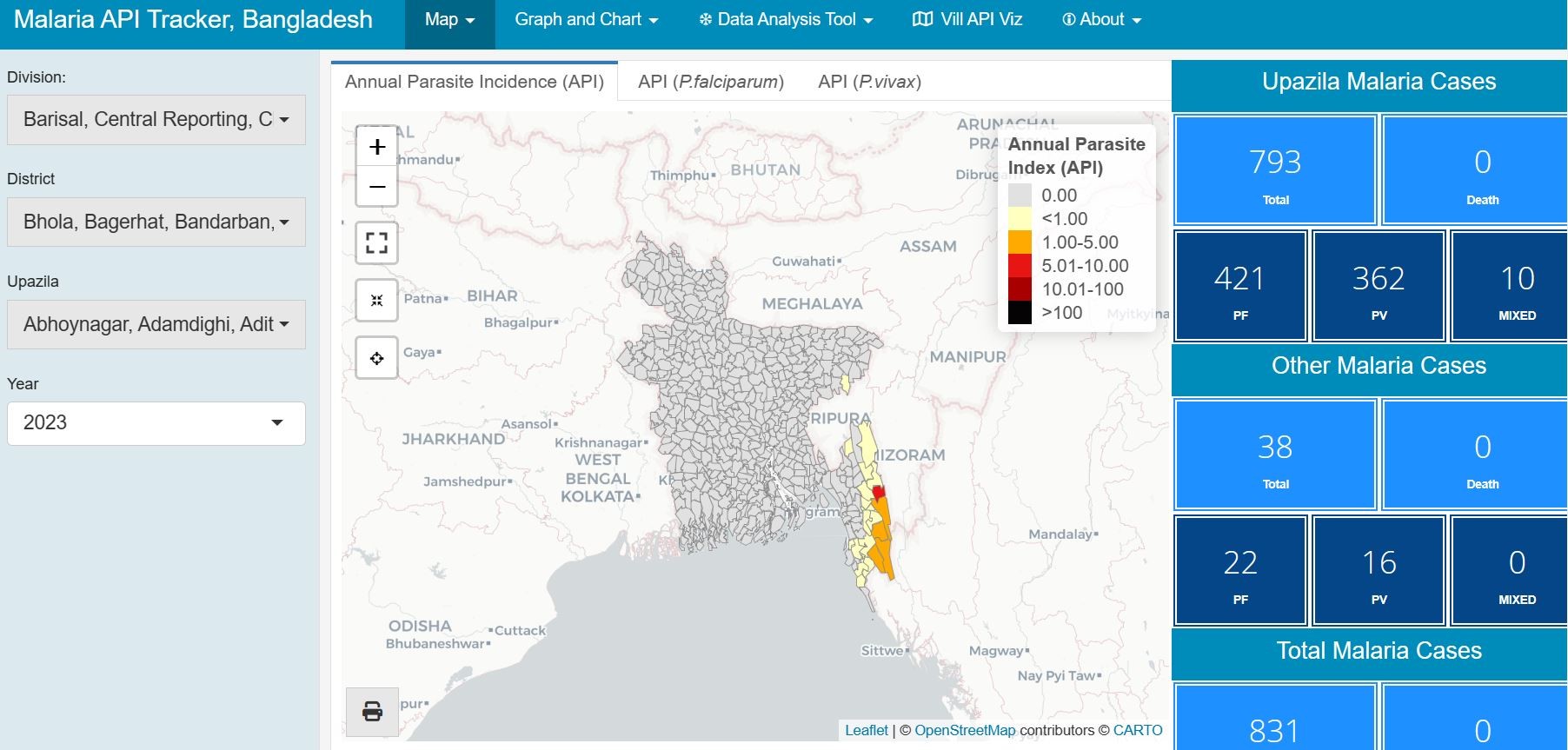Click the compress arrows map control
1568x750 pixels.
click(376, 301)
